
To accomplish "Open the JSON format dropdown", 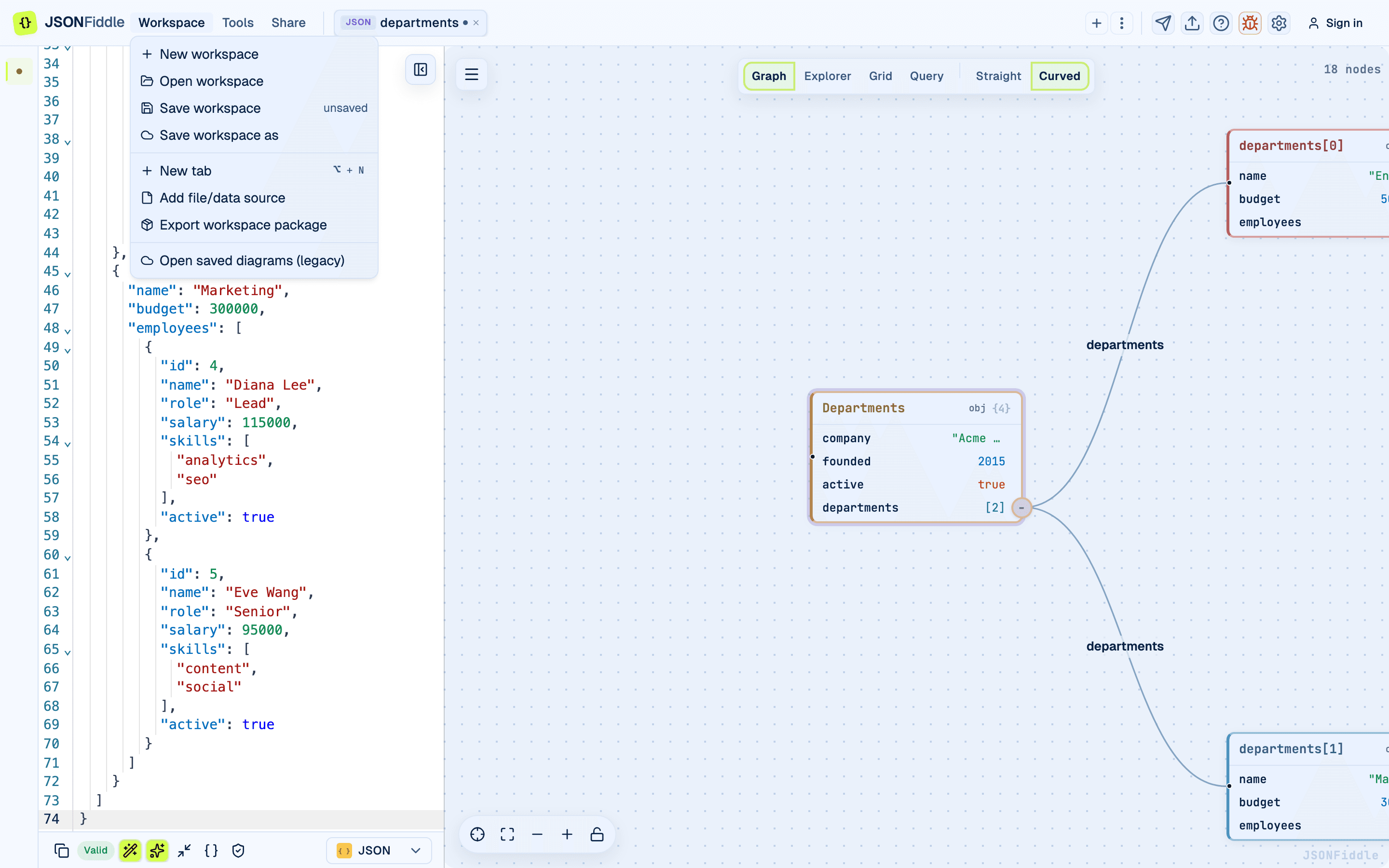I will tap(379, 850).
